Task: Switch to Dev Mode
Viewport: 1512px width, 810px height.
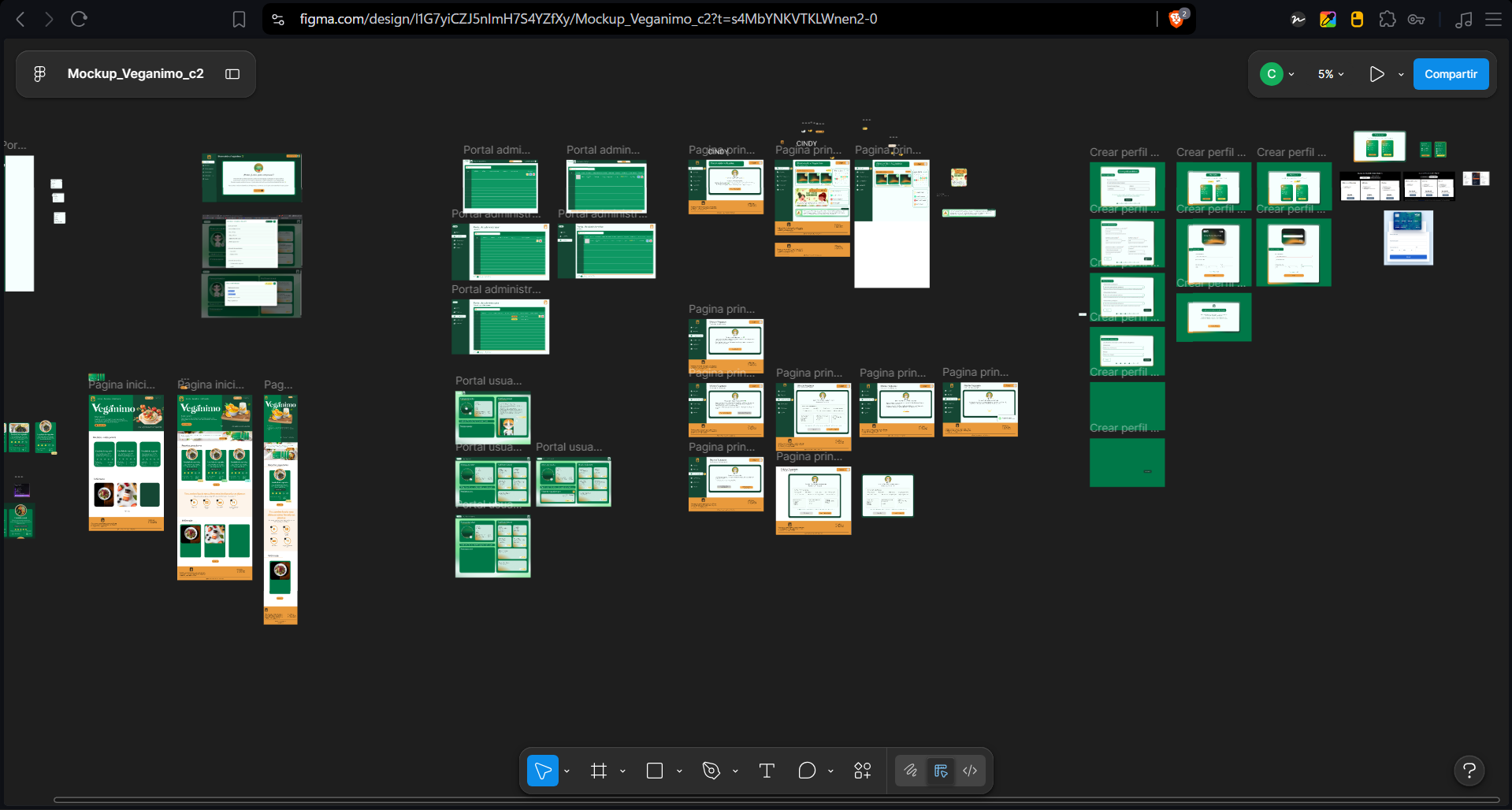Action: (970, 771)
